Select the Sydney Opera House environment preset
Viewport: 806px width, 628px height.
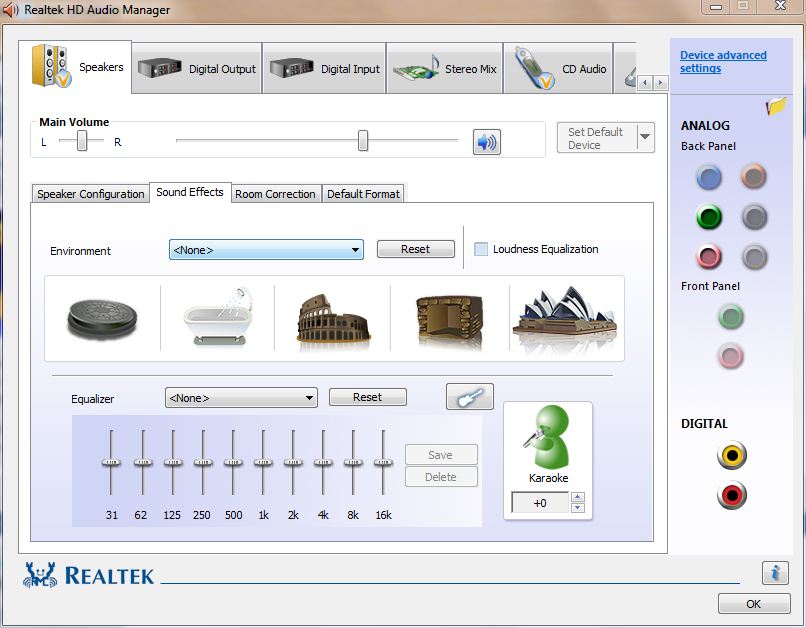click(x=564, y=318)
